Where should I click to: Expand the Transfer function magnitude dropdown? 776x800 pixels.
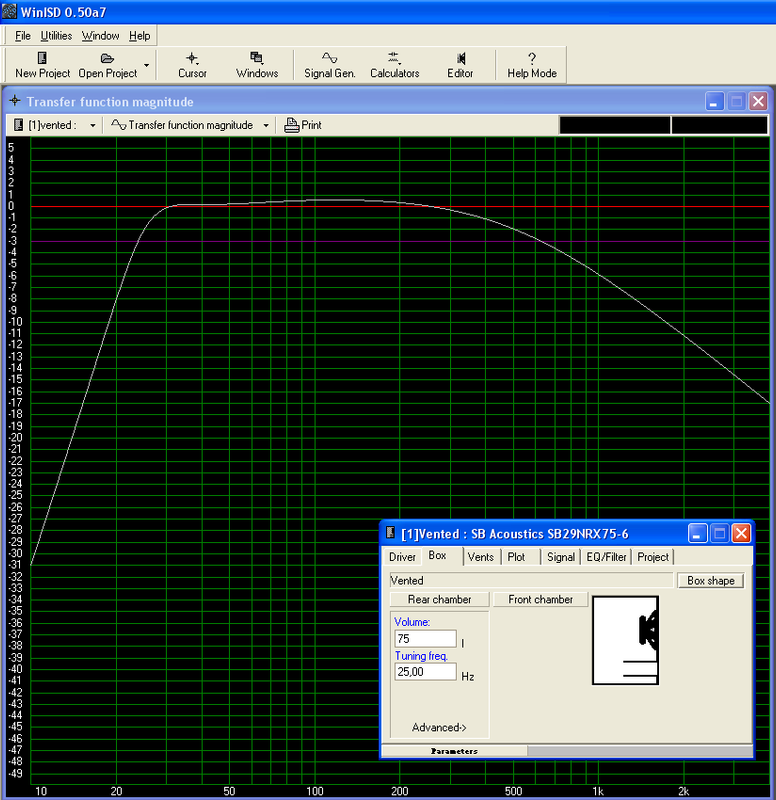266,126
